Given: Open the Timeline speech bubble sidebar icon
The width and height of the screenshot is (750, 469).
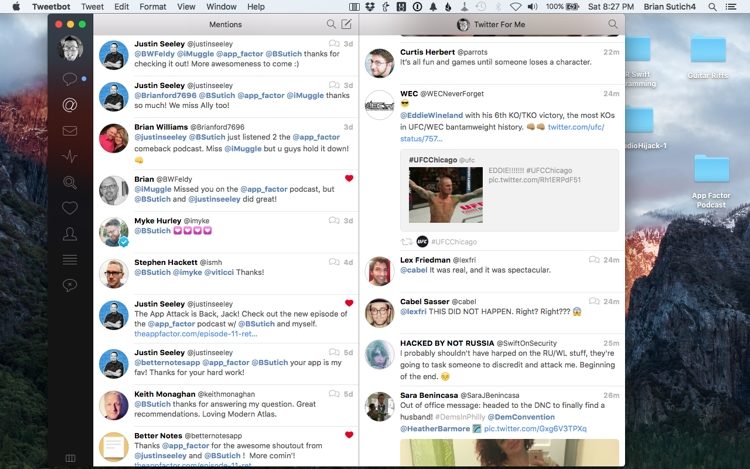Looking at the screenshot, I should [x=69, y=78].
